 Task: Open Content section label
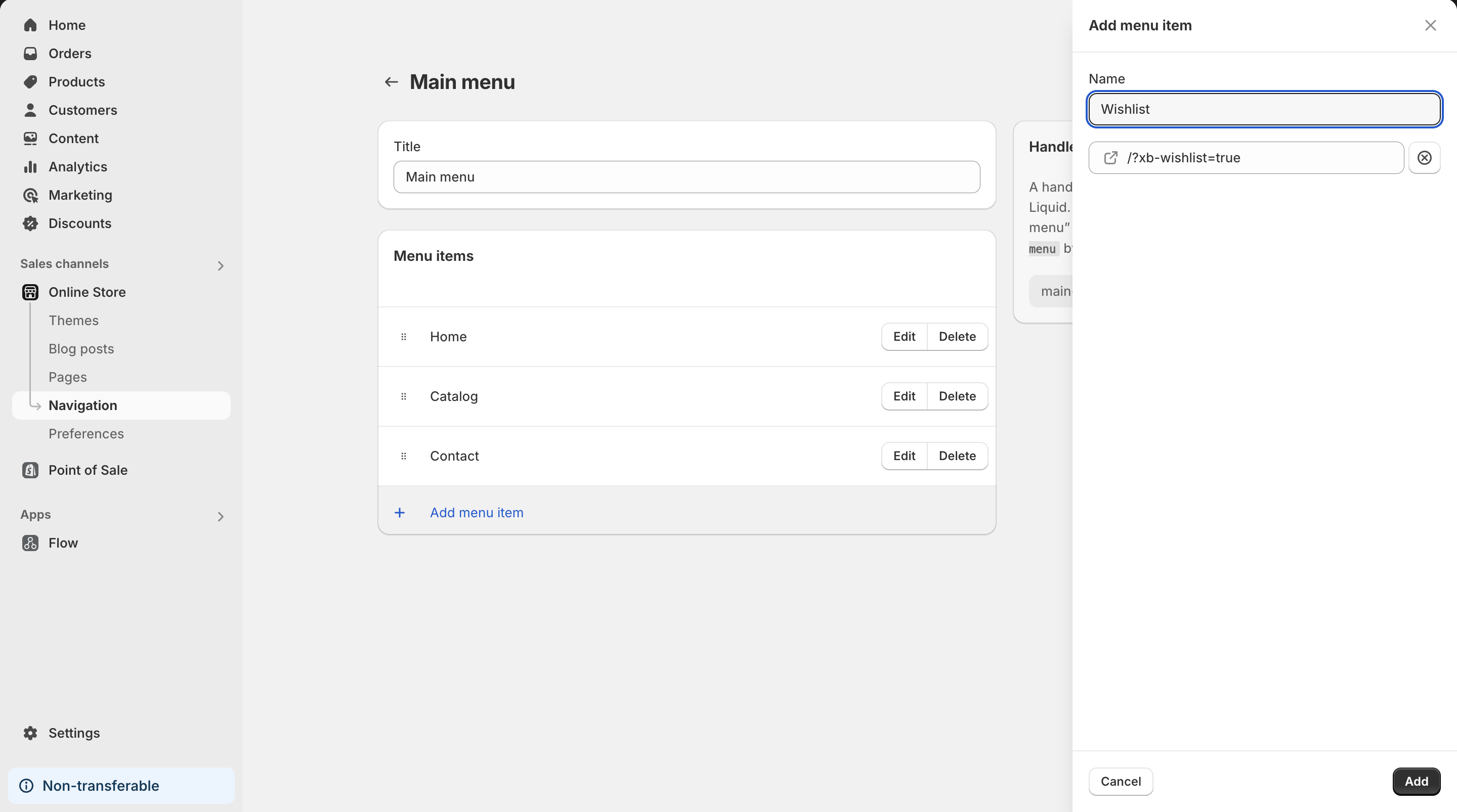[x=73, y=138]
